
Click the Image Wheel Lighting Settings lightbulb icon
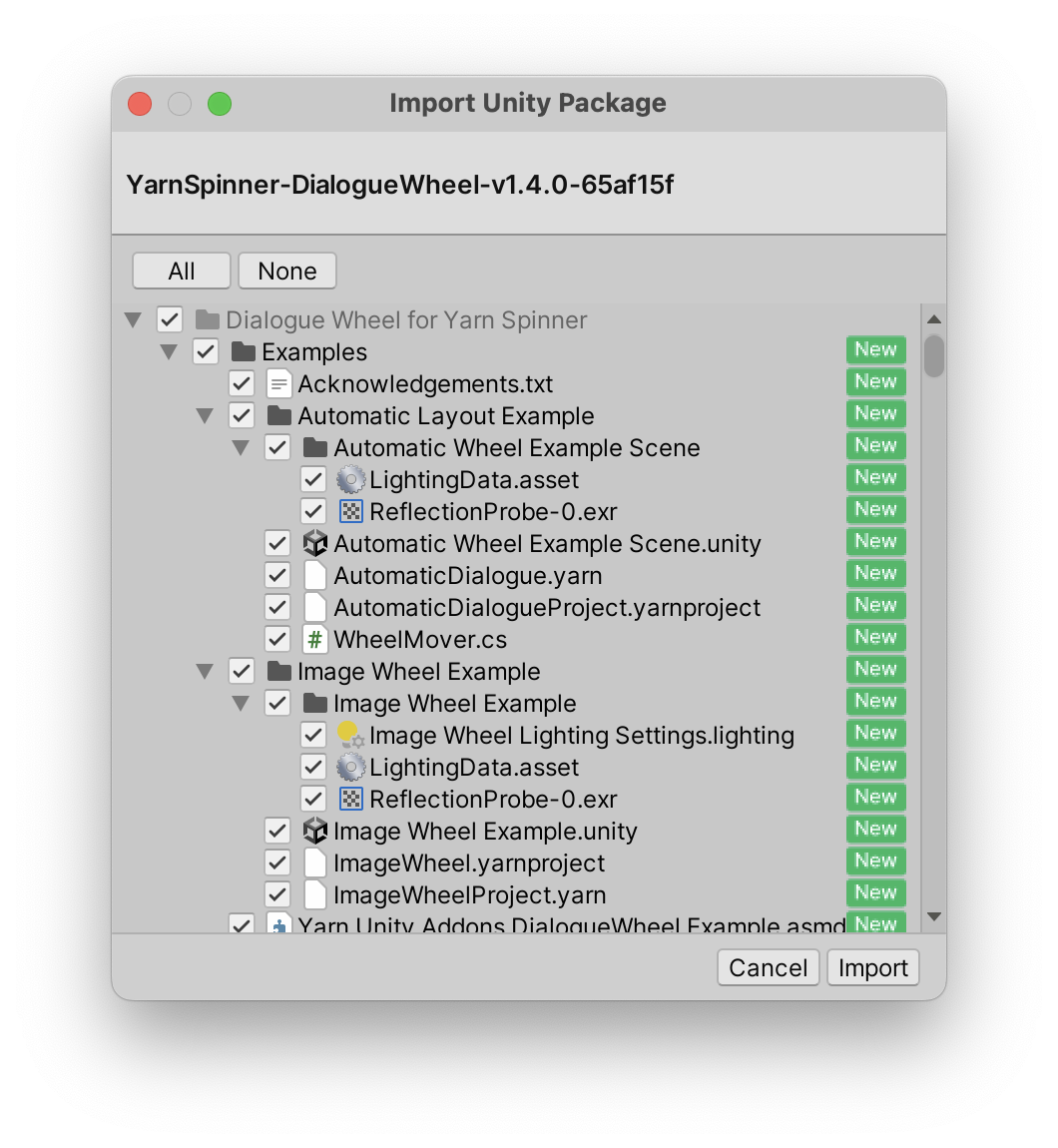tap(349, 736)
